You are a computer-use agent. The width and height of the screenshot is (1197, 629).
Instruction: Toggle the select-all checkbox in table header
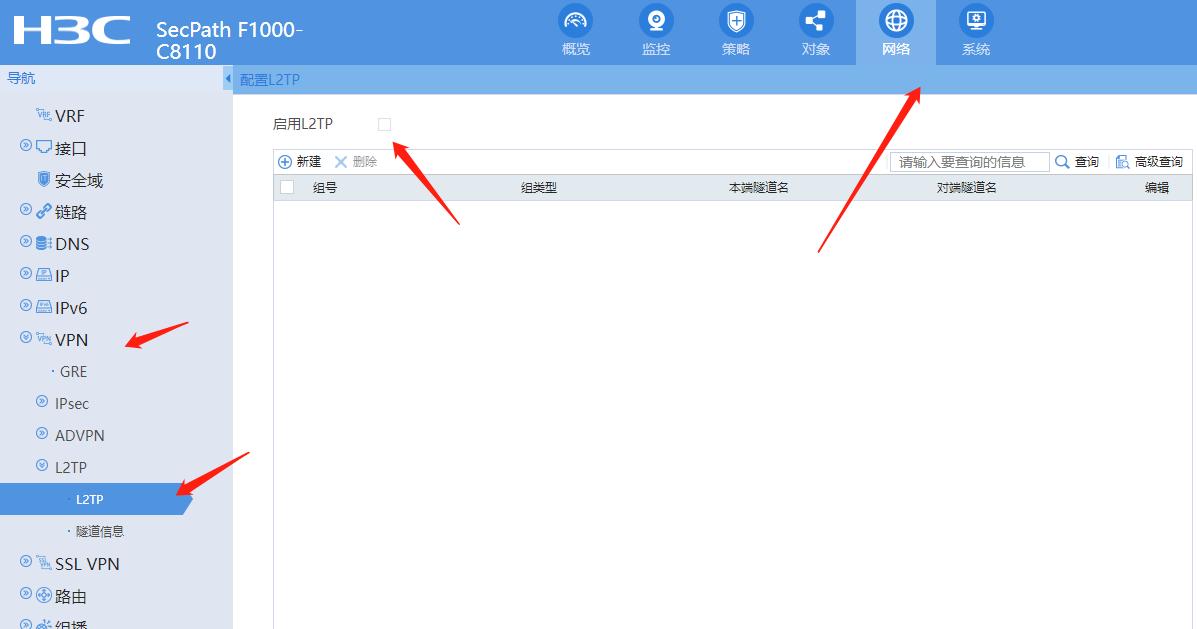tap(286, 186)
